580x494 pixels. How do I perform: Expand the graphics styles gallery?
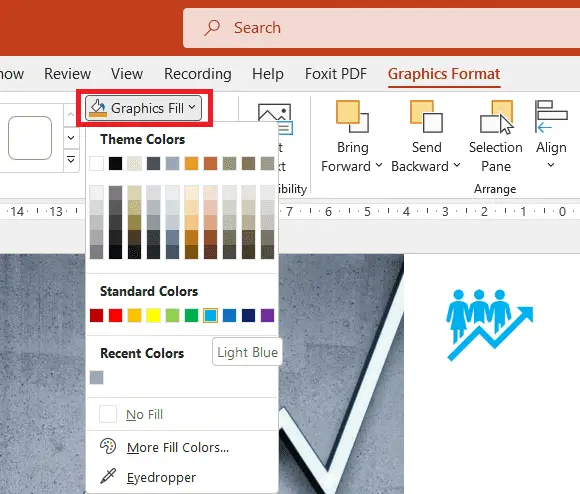tap(71, 160)
